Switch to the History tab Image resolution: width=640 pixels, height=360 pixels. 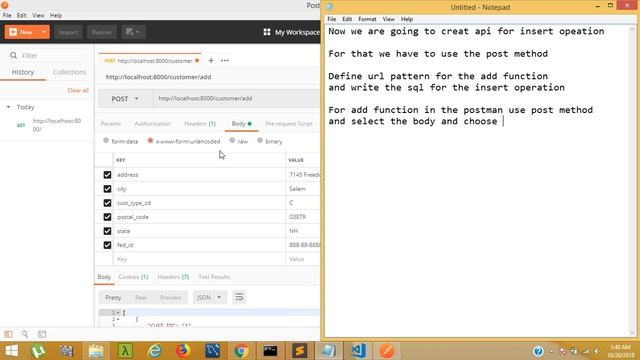point(23,72)
